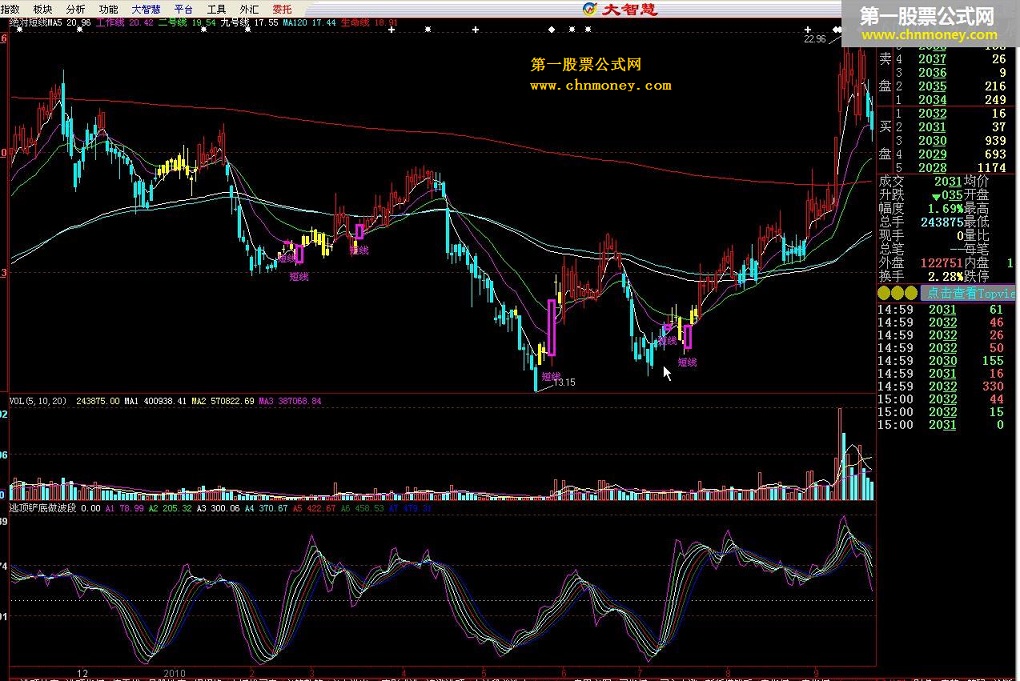Select the 九号线 17.55 legend entry

250,22
